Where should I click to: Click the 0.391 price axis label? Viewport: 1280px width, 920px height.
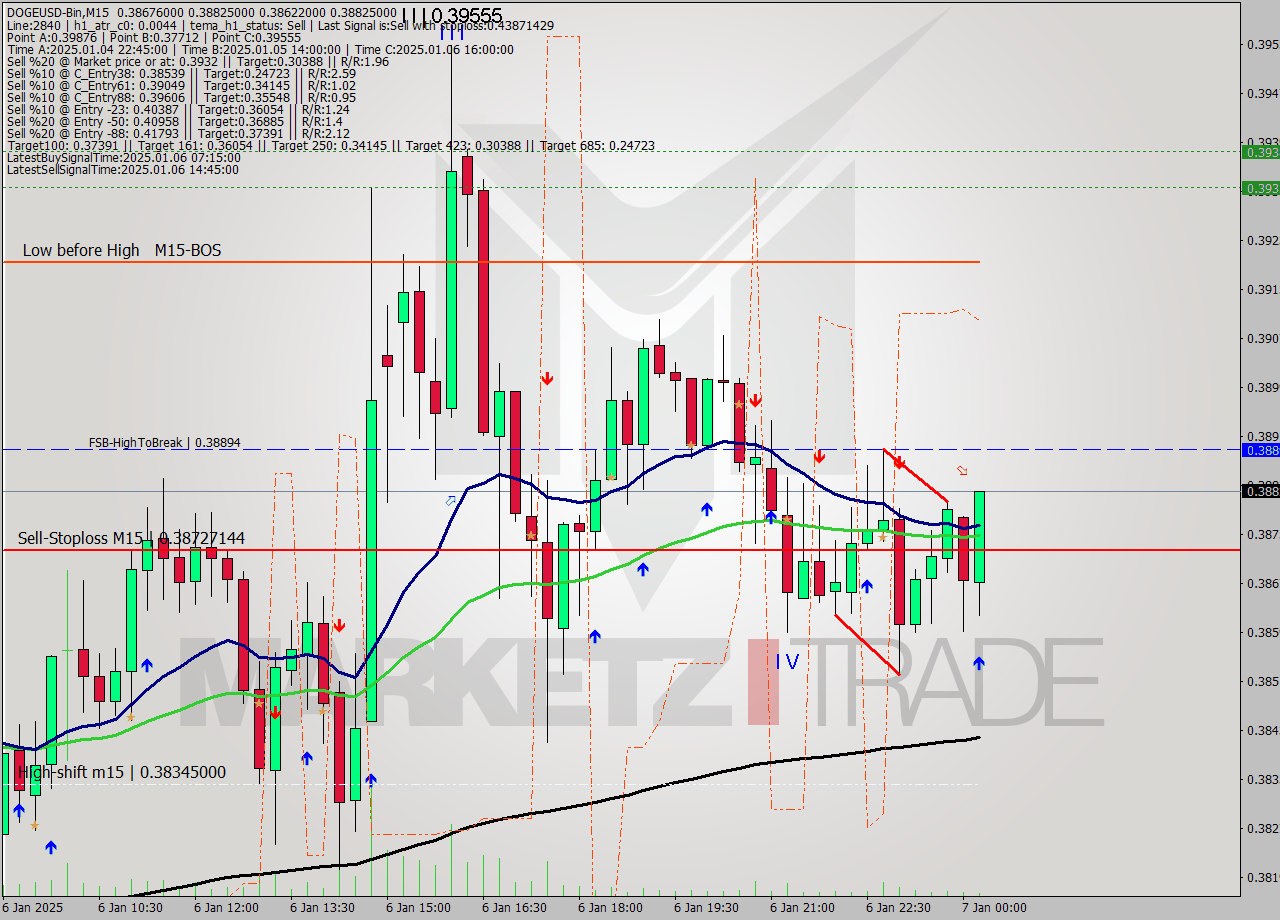1262,289
